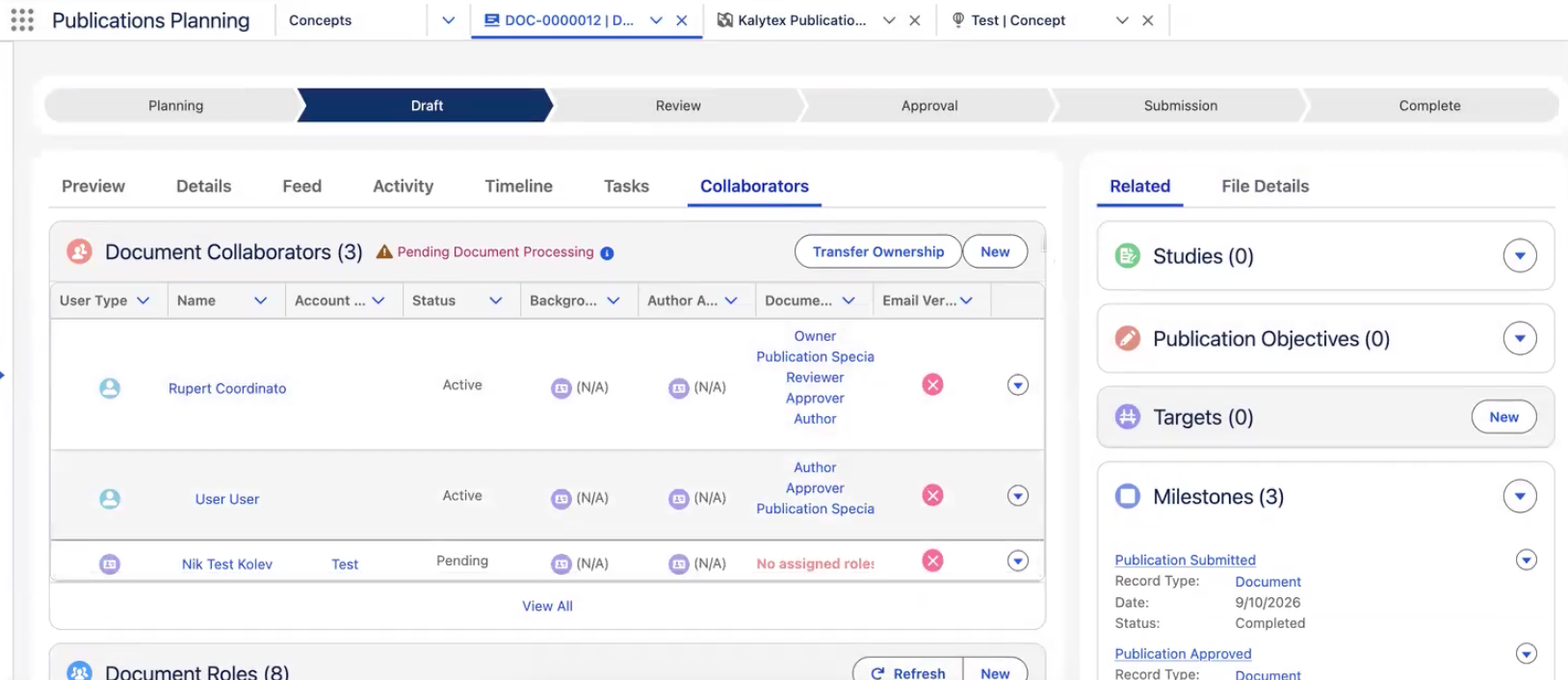This screenshot has width=1568, height=680.
Task: Click User User's red email verification X icon
Action: tap(932, 495)
